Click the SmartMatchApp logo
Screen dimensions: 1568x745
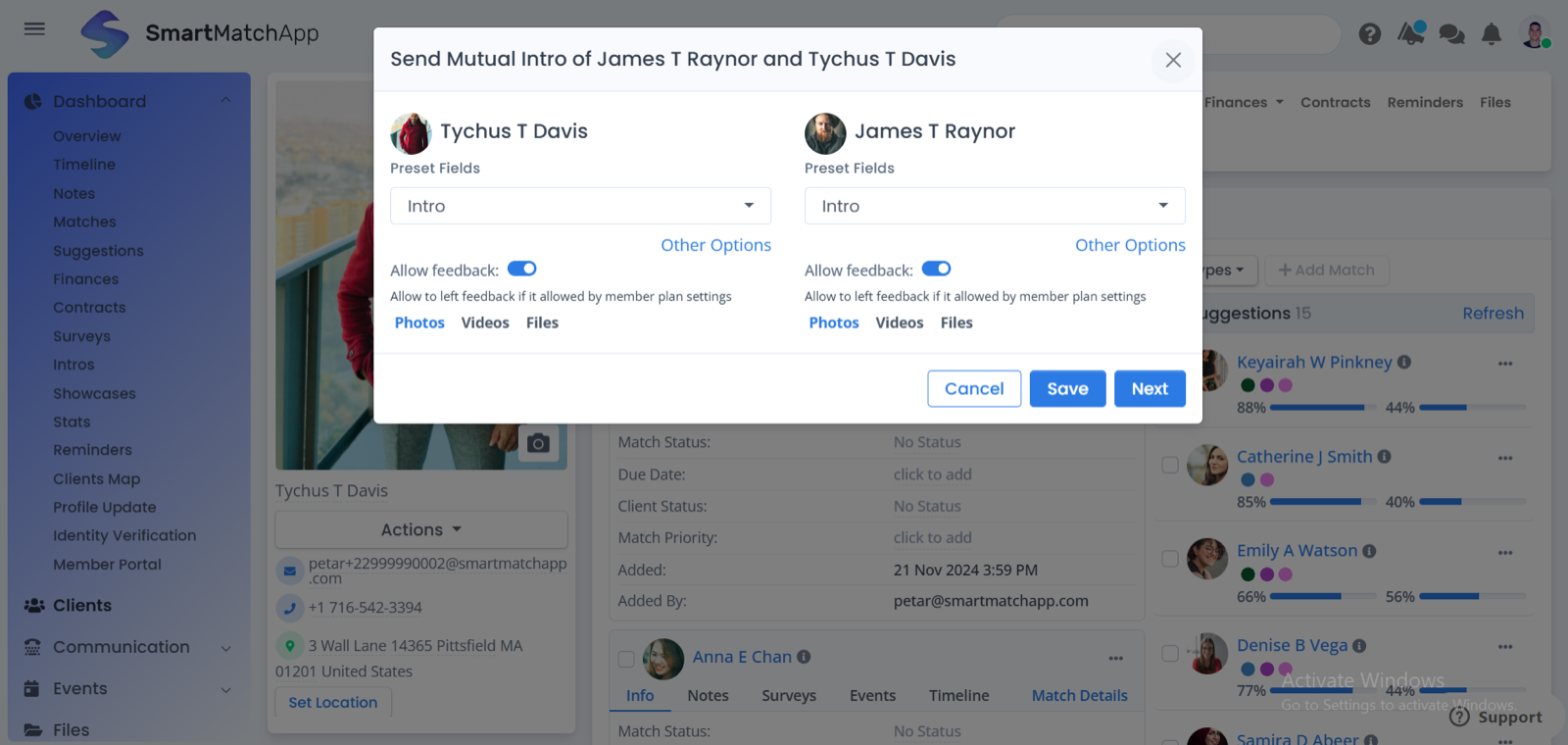click(200, 33)
